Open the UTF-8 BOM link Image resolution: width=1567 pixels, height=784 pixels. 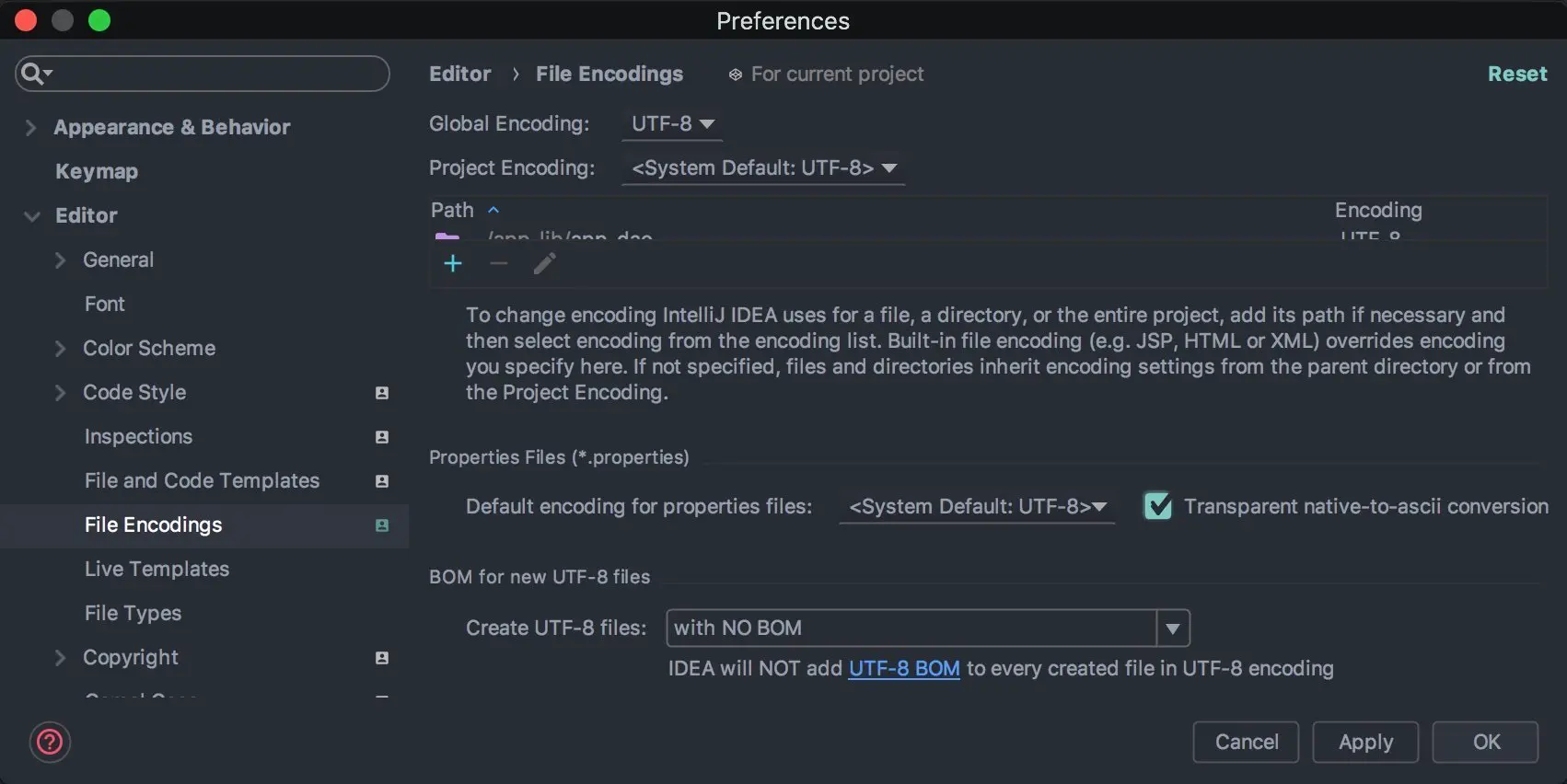904,669
